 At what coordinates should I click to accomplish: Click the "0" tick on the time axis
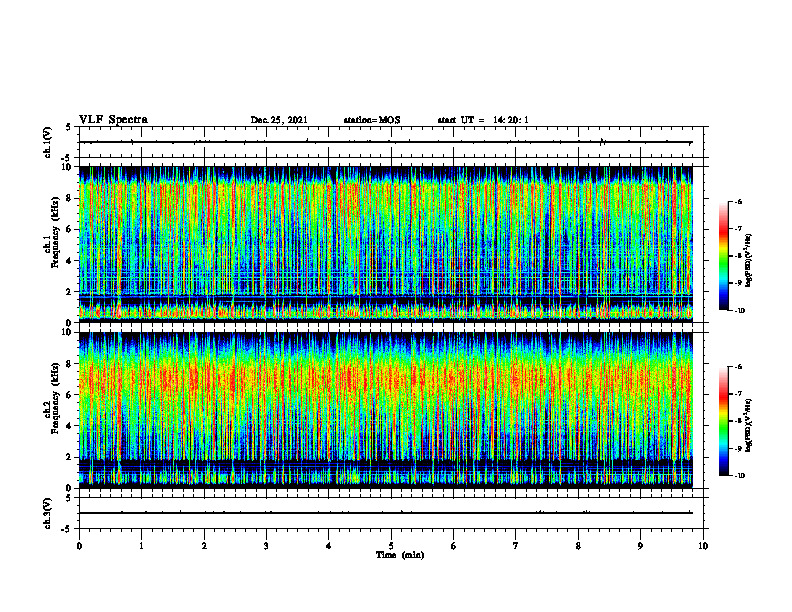coord(79,546)
